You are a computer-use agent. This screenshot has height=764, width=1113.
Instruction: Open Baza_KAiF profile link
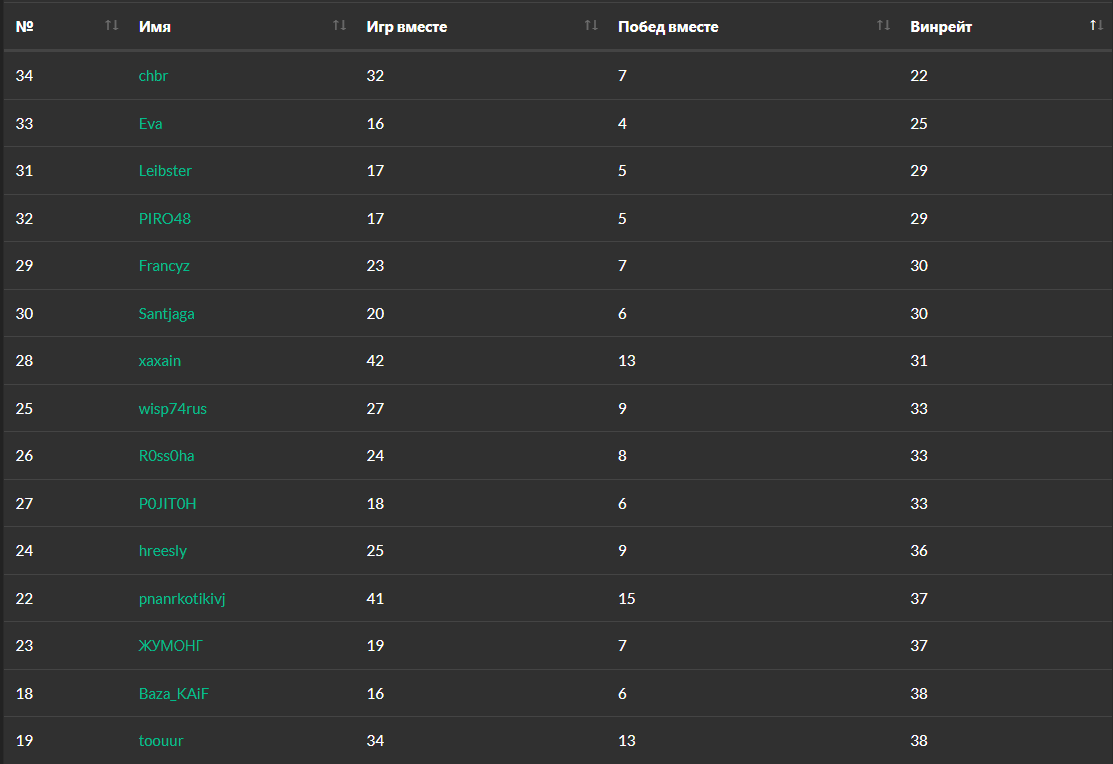(x=174, y=694)
